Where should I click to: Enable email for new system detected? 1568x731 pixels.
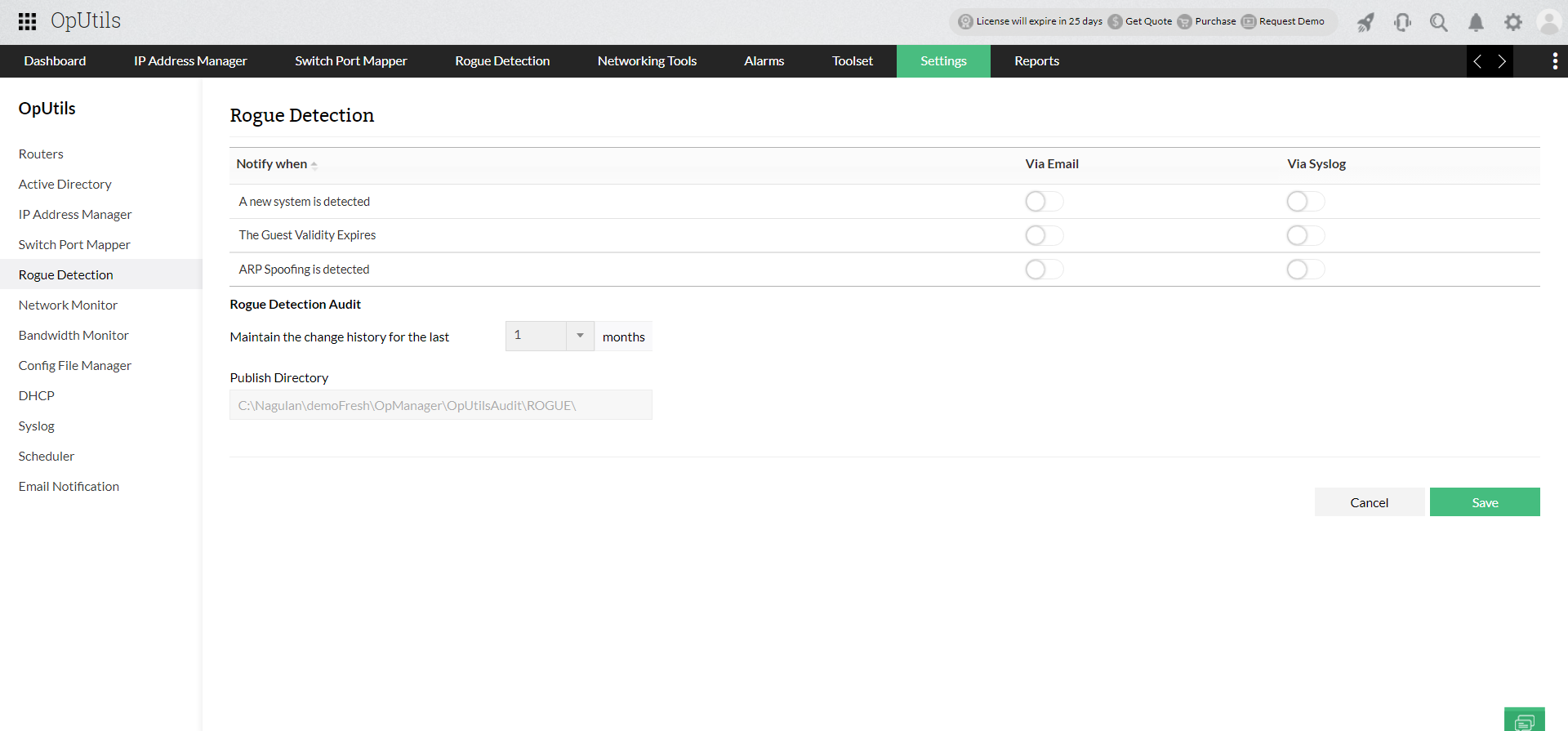point(1044,201)
